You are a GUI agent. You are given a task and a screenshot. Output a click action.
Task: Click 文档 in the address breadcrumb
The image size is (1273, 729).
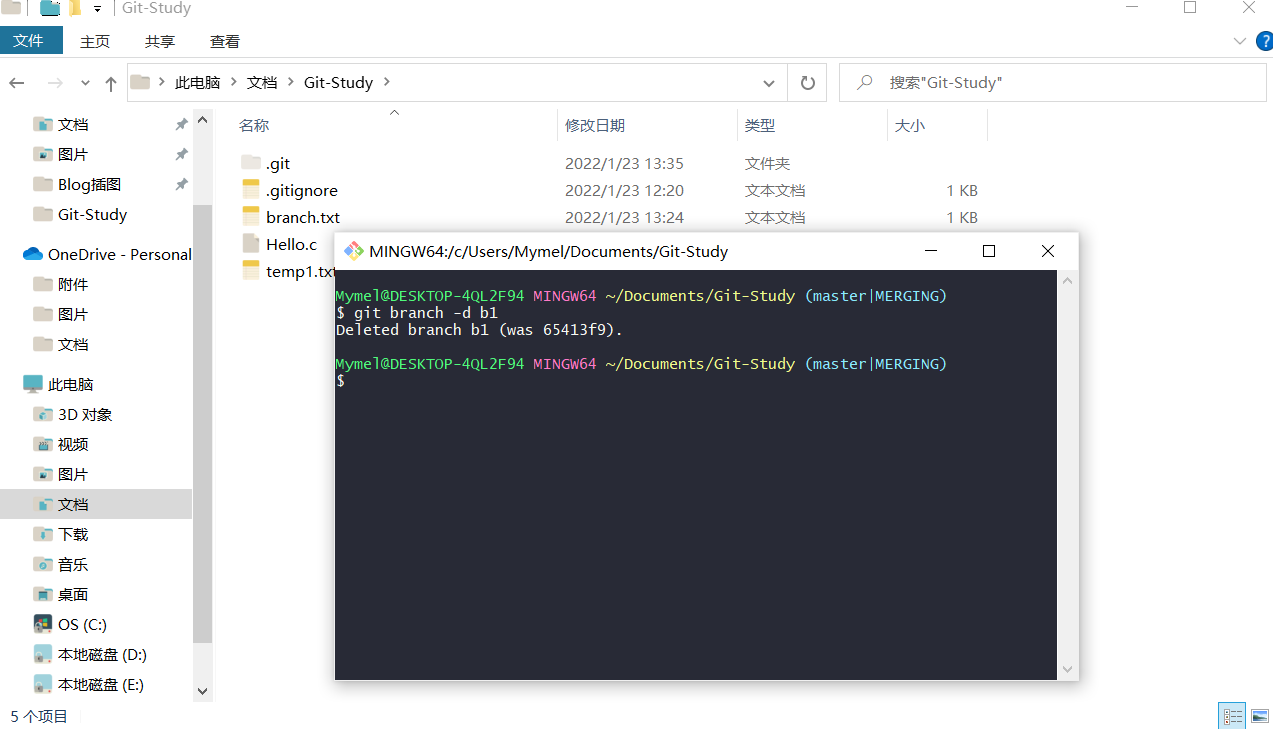(x=262, y=83)
